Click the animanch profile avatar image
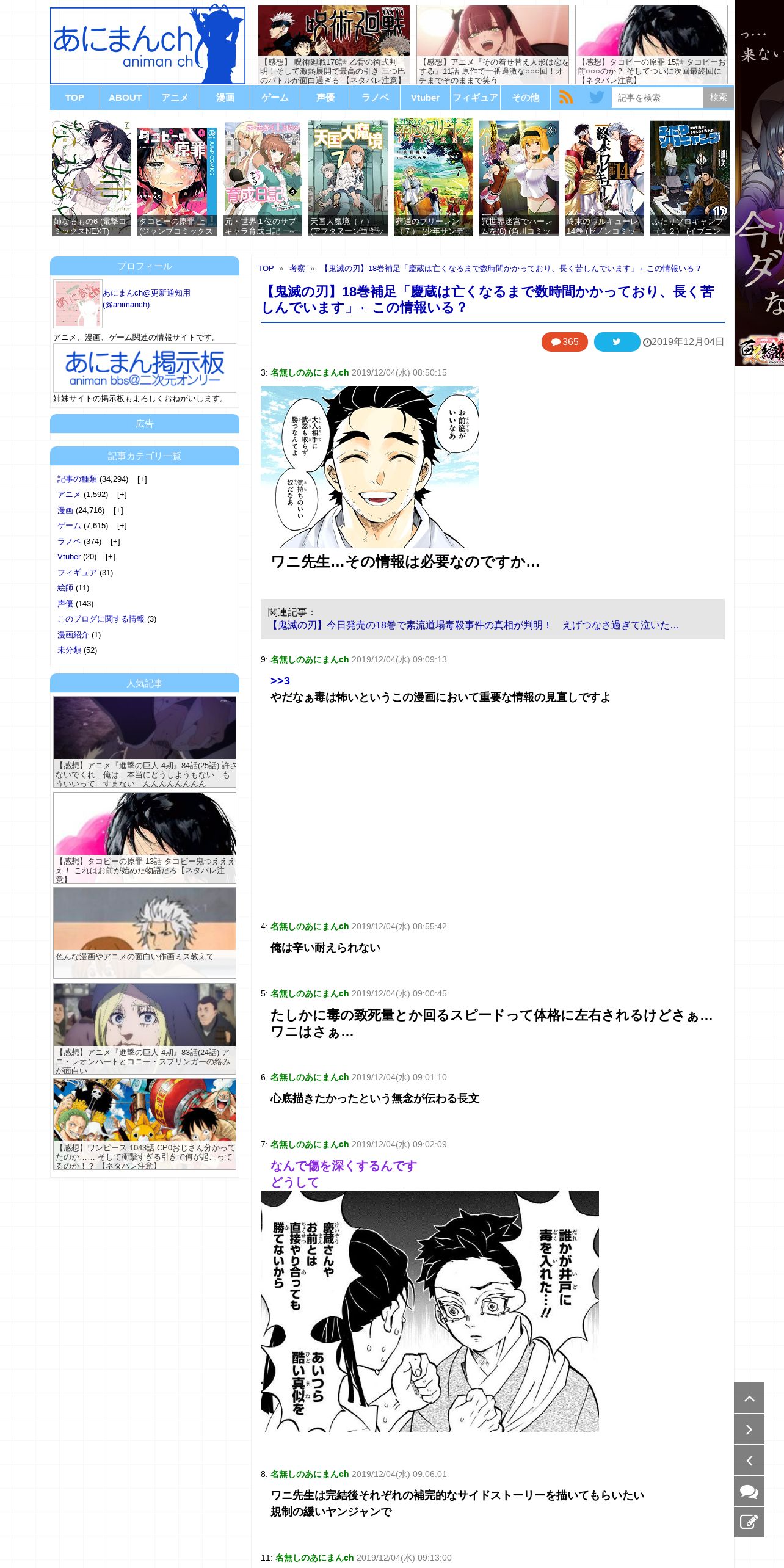 78,303
